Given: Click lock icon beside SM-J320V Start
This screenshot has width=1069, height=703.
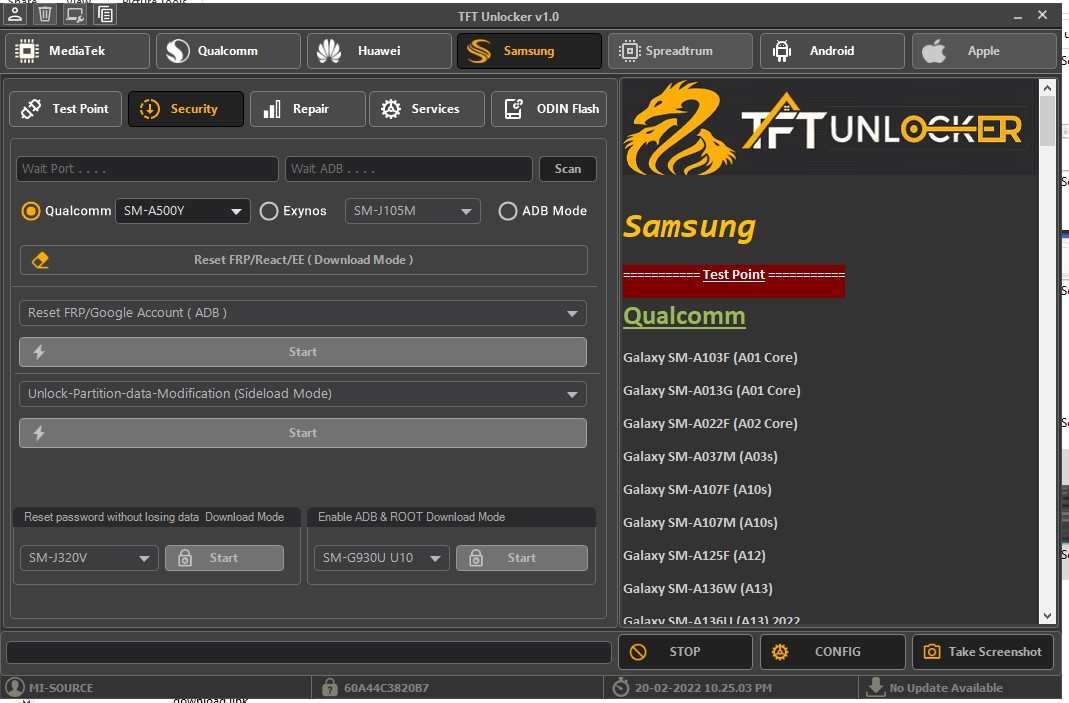Looking at the screenshot, I should pyautogui.click(x=185, y=558).
